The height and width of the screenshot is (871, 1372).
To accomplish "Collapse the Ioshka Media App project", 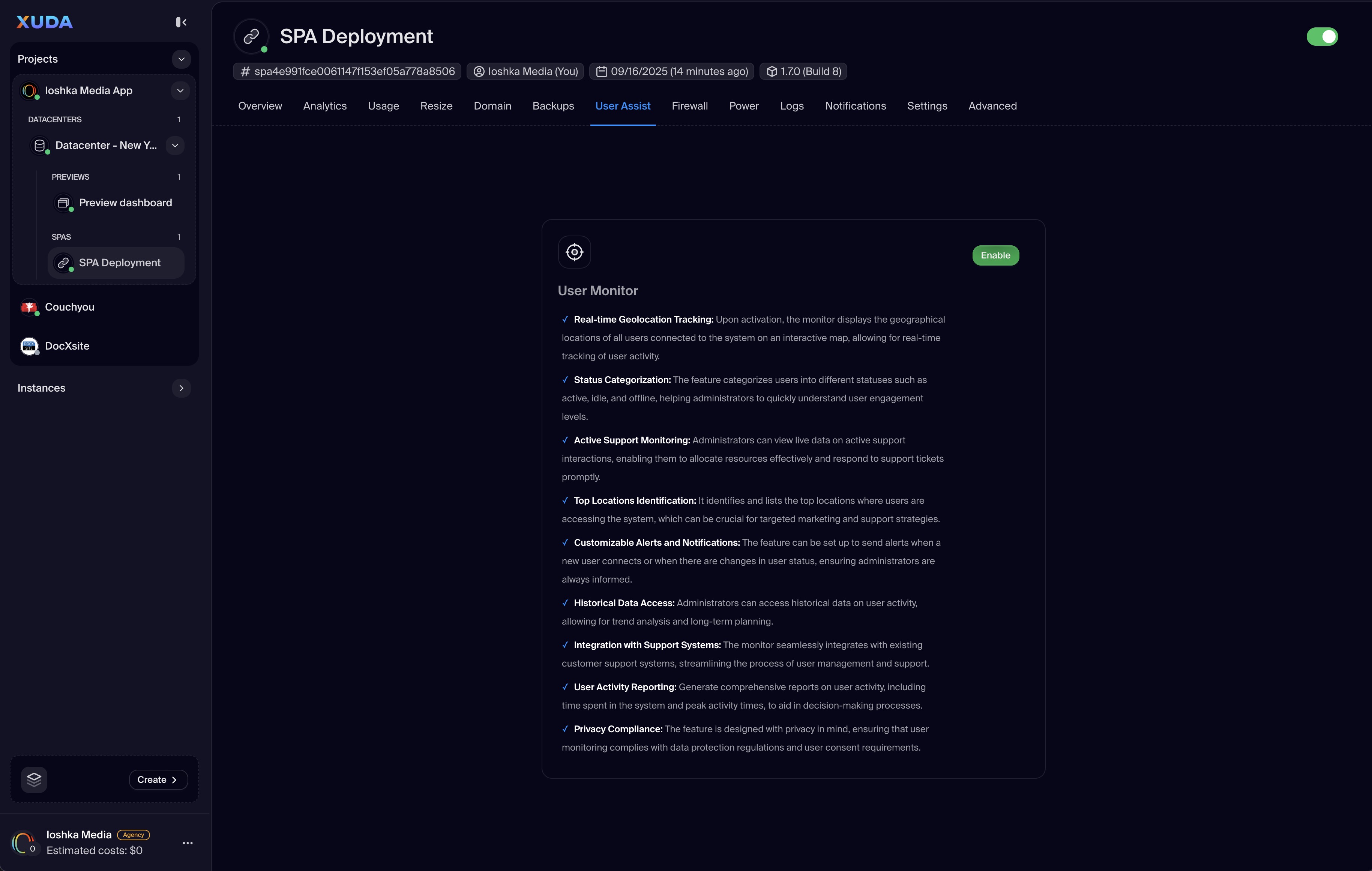I will point(180,90).
